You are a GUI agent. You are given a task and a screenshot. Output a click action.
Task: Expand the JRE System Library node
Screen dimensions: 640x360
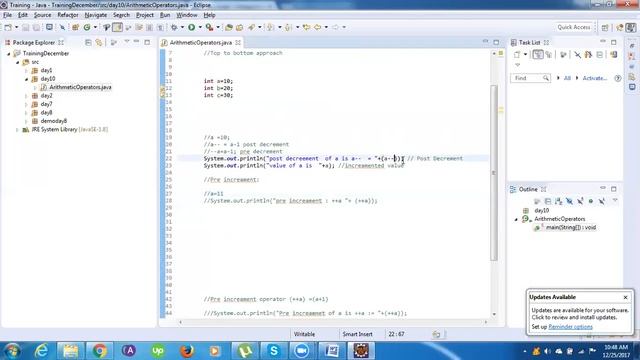point(17,130)
